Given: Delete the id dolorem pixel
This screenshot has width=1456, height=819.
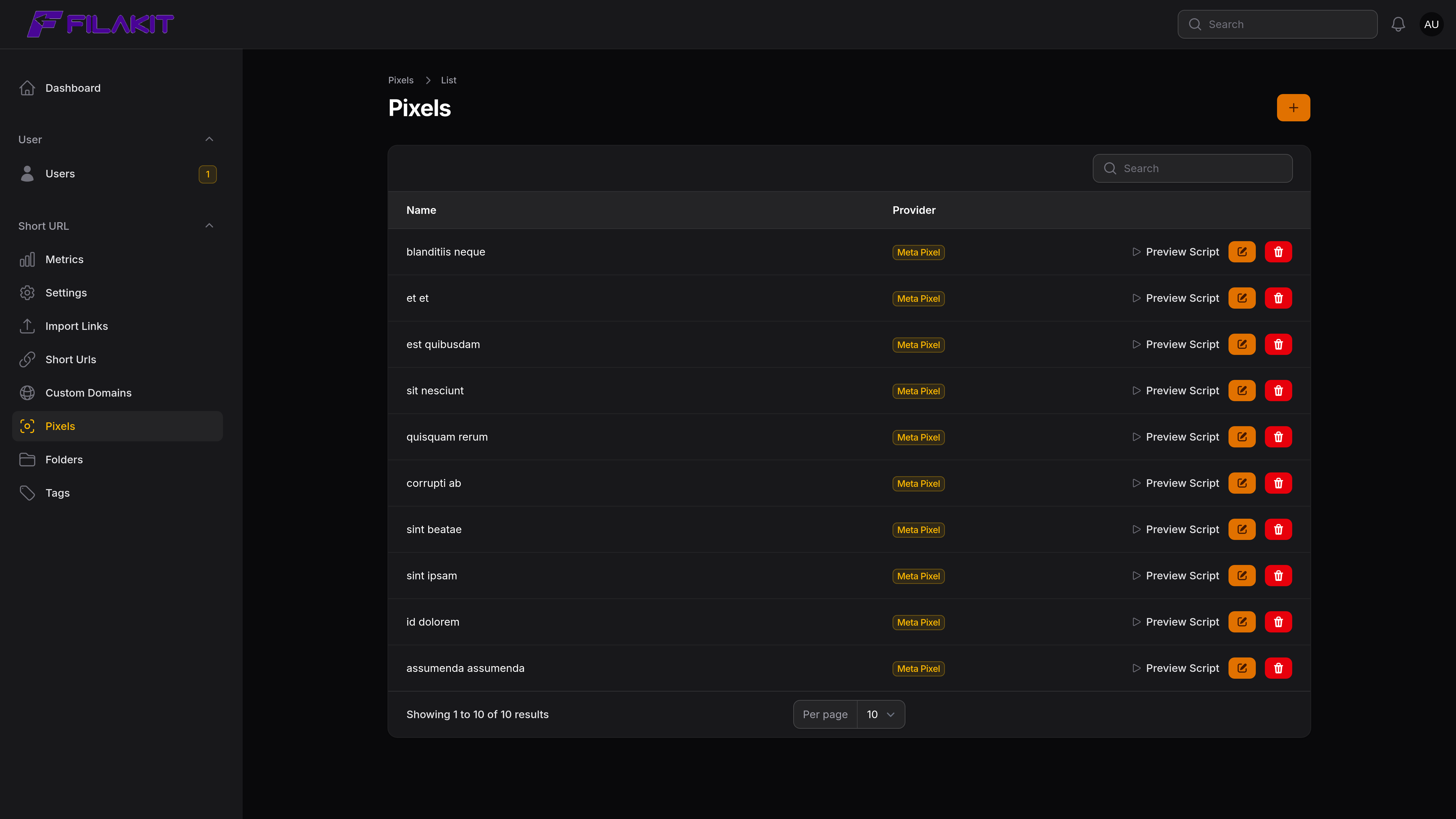Looking at the screenshot, I should (x=1279, y=622).
